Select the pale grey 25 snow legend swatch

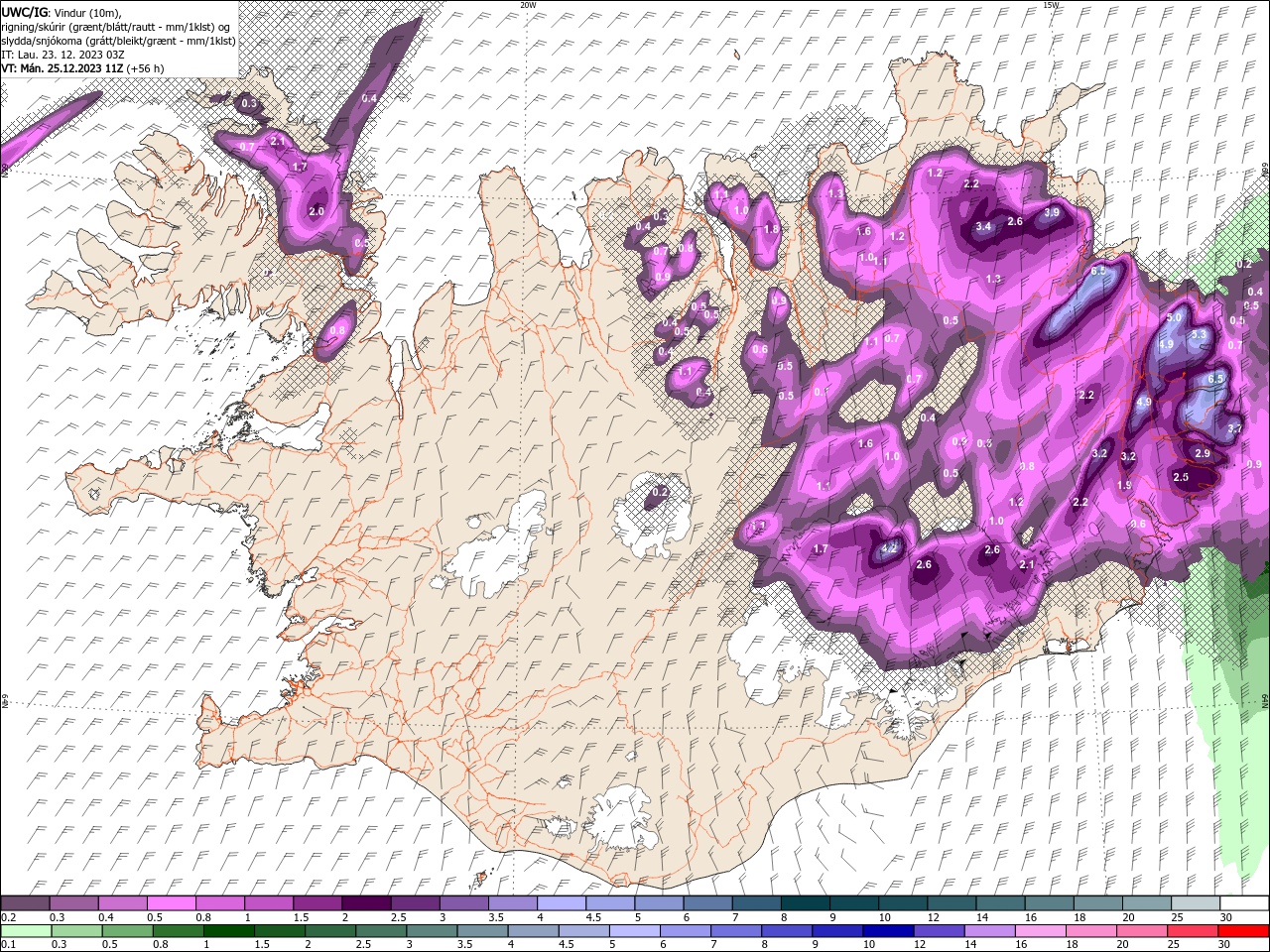click(1196, 903)
